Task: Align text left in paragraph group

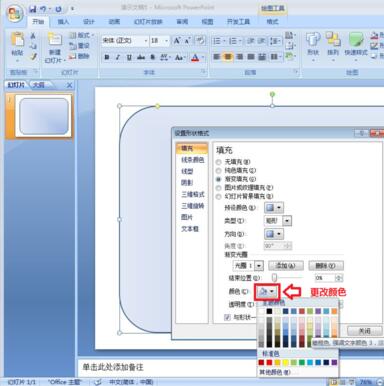Action: [x=216, y=57]
